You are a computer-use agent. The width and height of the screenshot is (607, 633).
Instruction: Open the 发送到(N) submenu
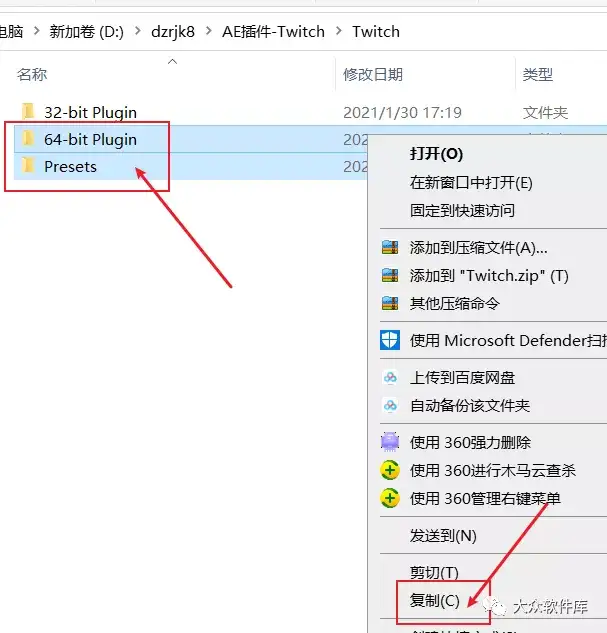point(443,536)
